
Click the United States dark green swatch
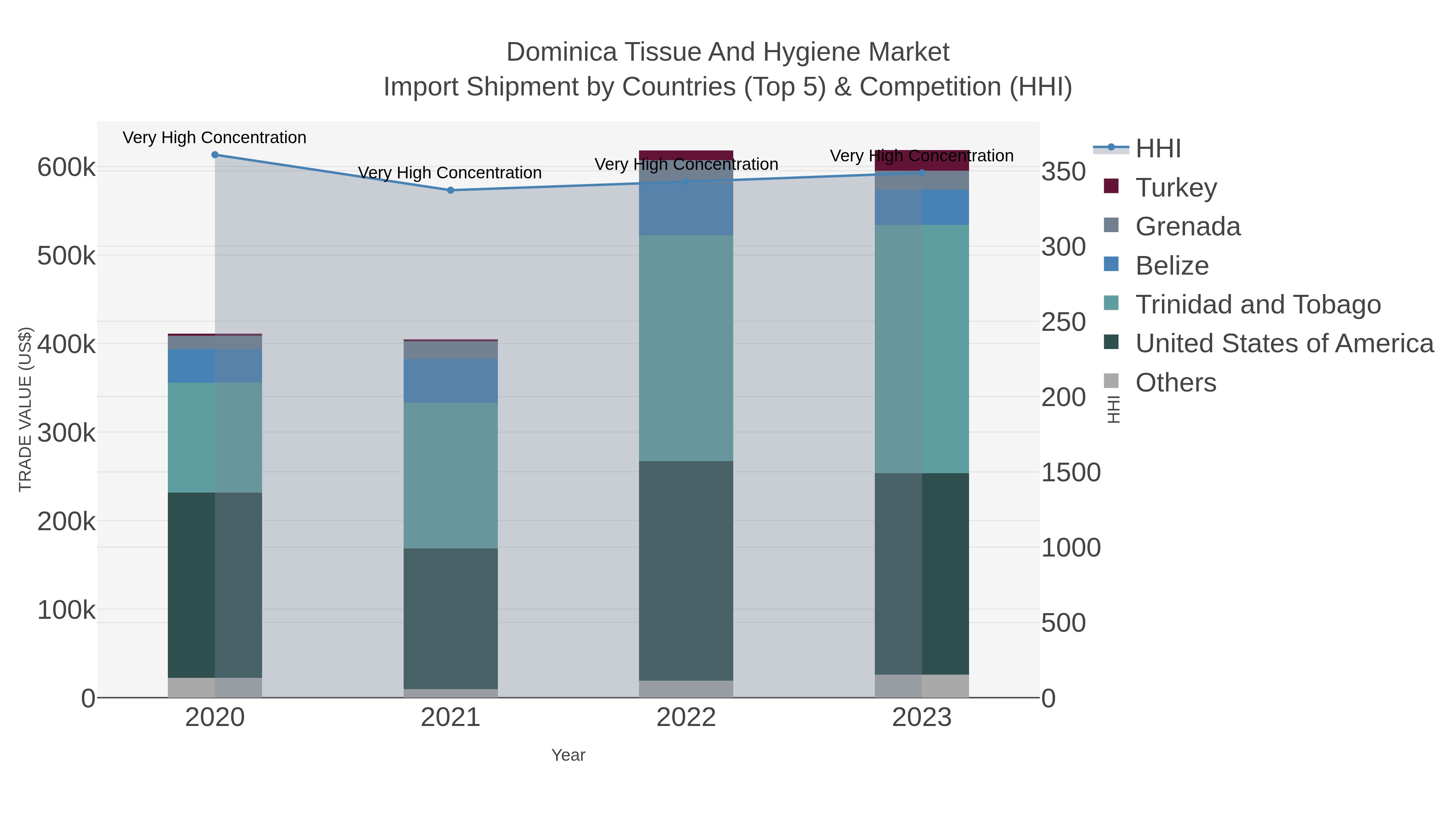(x=1111, y=342)
